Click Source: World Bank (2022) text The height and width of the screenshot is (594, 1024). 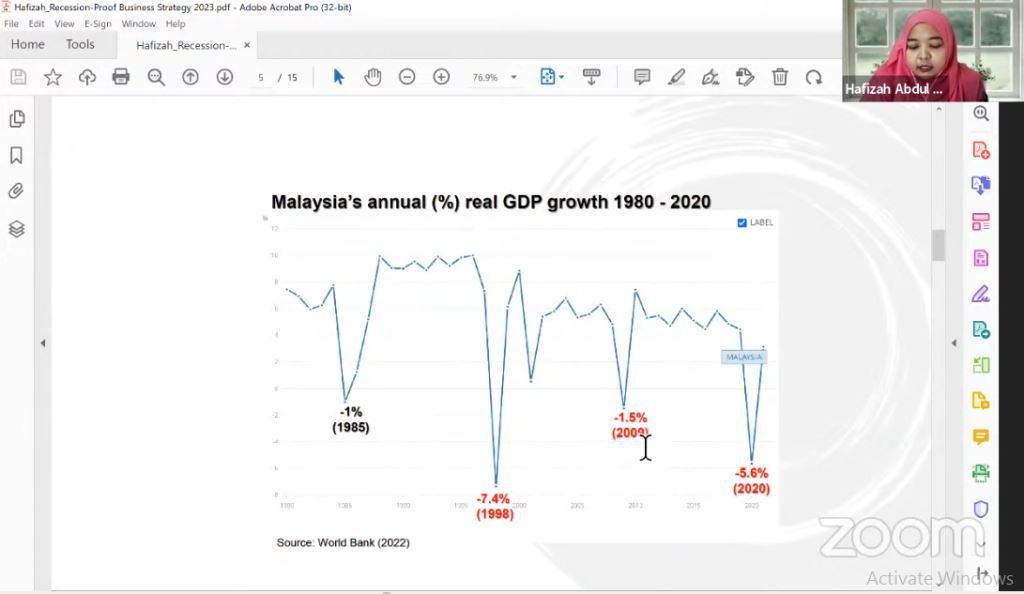[343, 542]
